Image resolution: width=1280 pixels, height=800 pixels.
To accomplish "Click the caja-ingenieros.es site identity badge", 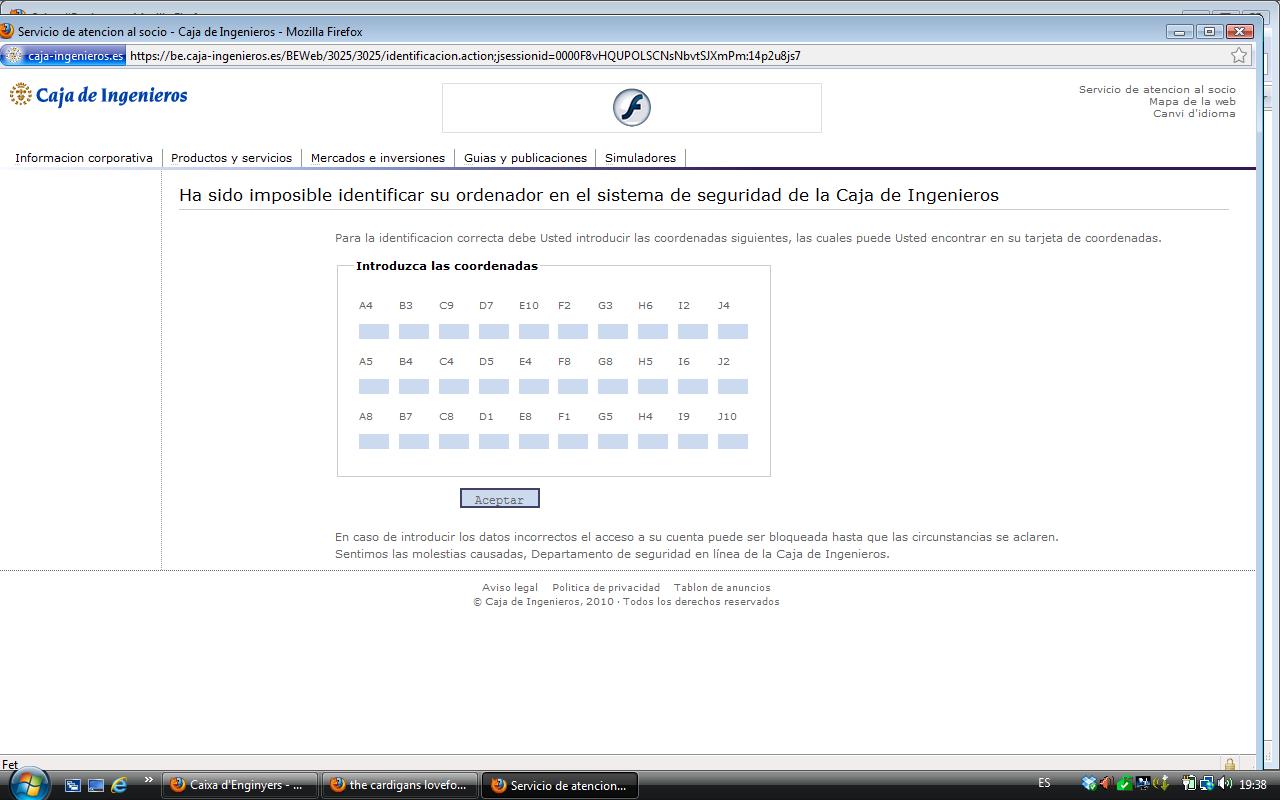I will coord(64,56).
